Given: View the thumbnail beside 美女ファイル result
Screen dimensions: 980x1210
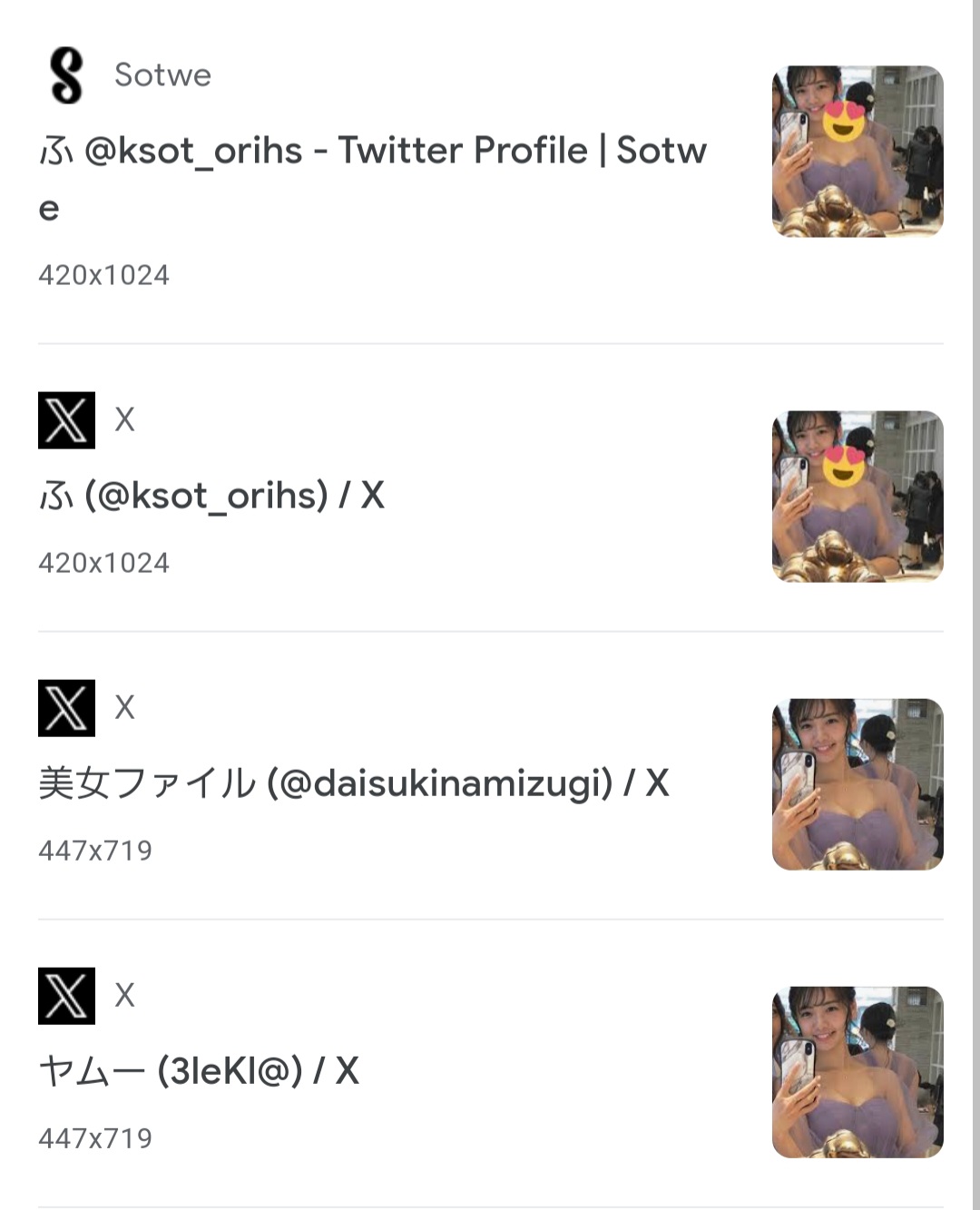Looking at the screenshot, I should 857,784.
